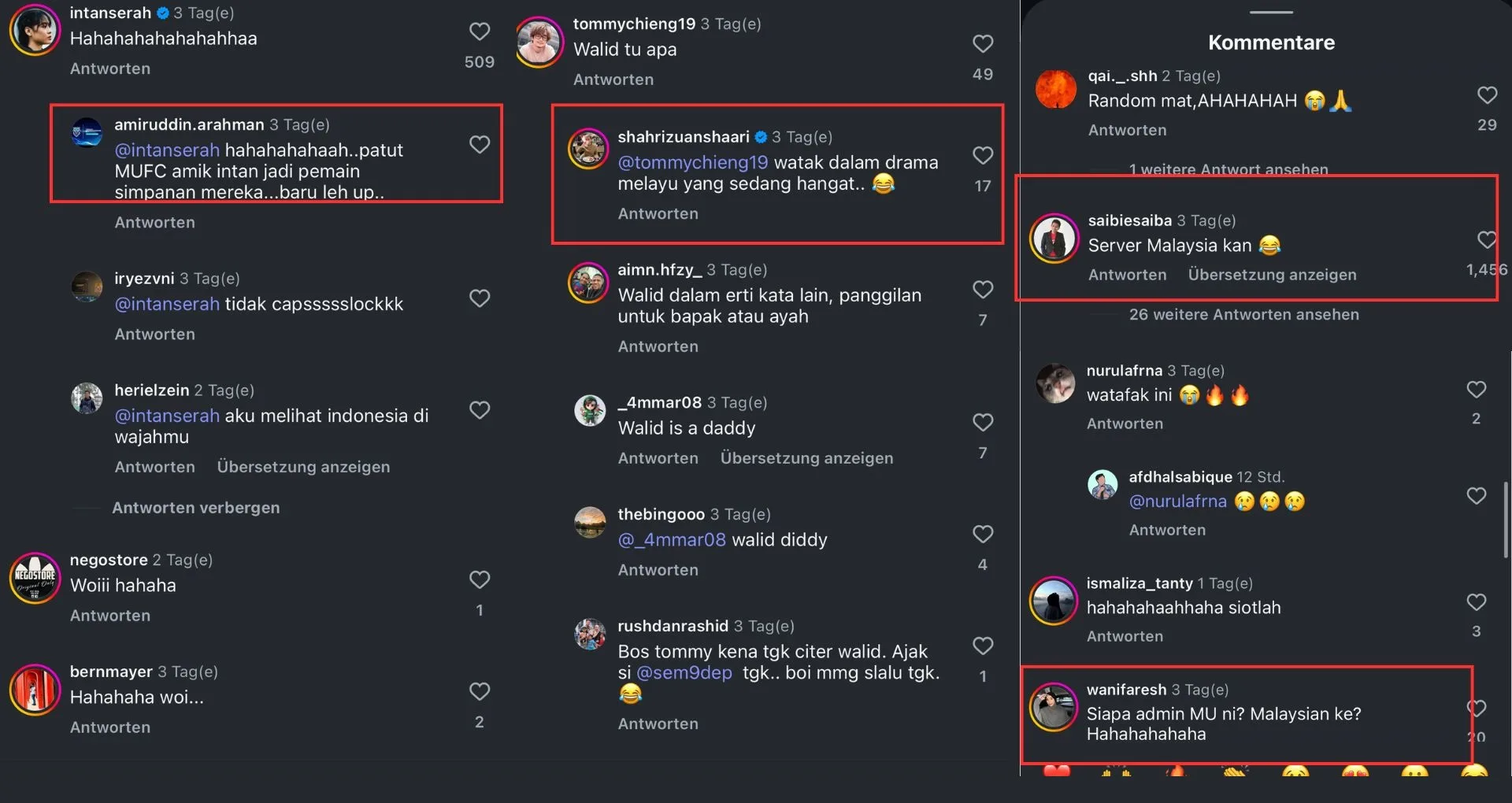
Task: Open wanifaresh's profile picture
Action: [x=1054, y=707]
